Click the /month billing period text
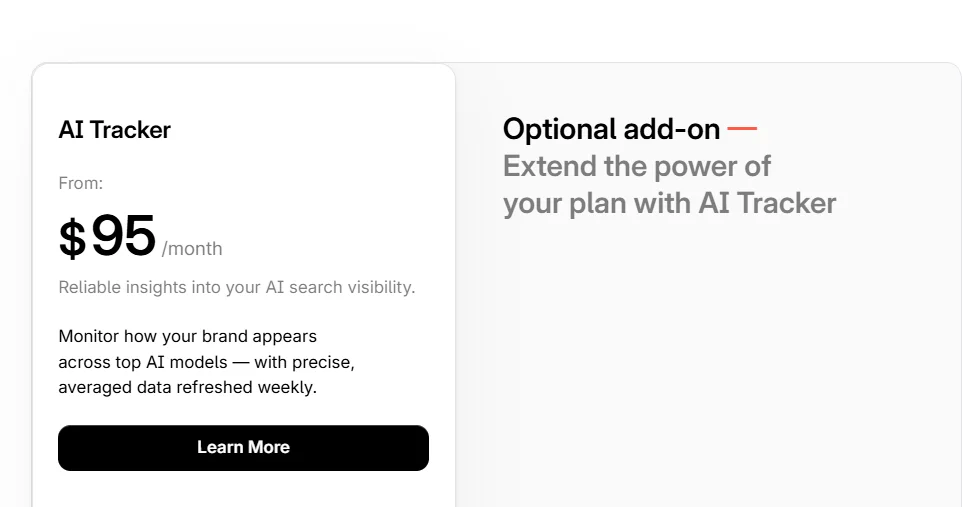Viewport: 962px width, 507px height. click(x=192, y=249)
